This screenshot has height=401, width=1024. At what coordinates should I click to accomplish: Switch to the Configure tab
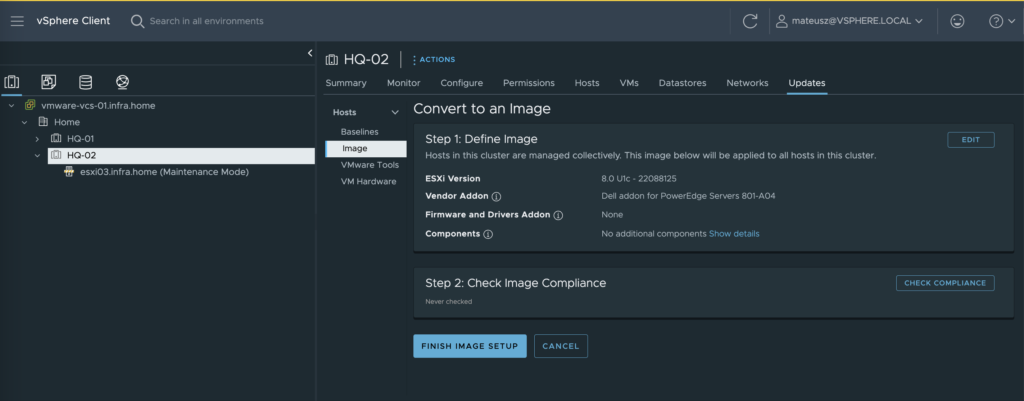(462, 83)
